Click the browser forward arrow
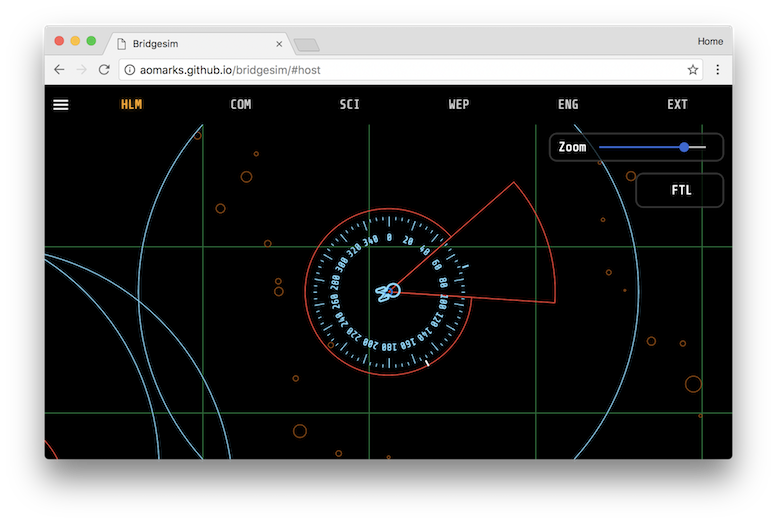777x523 pixels. (81, 70)
